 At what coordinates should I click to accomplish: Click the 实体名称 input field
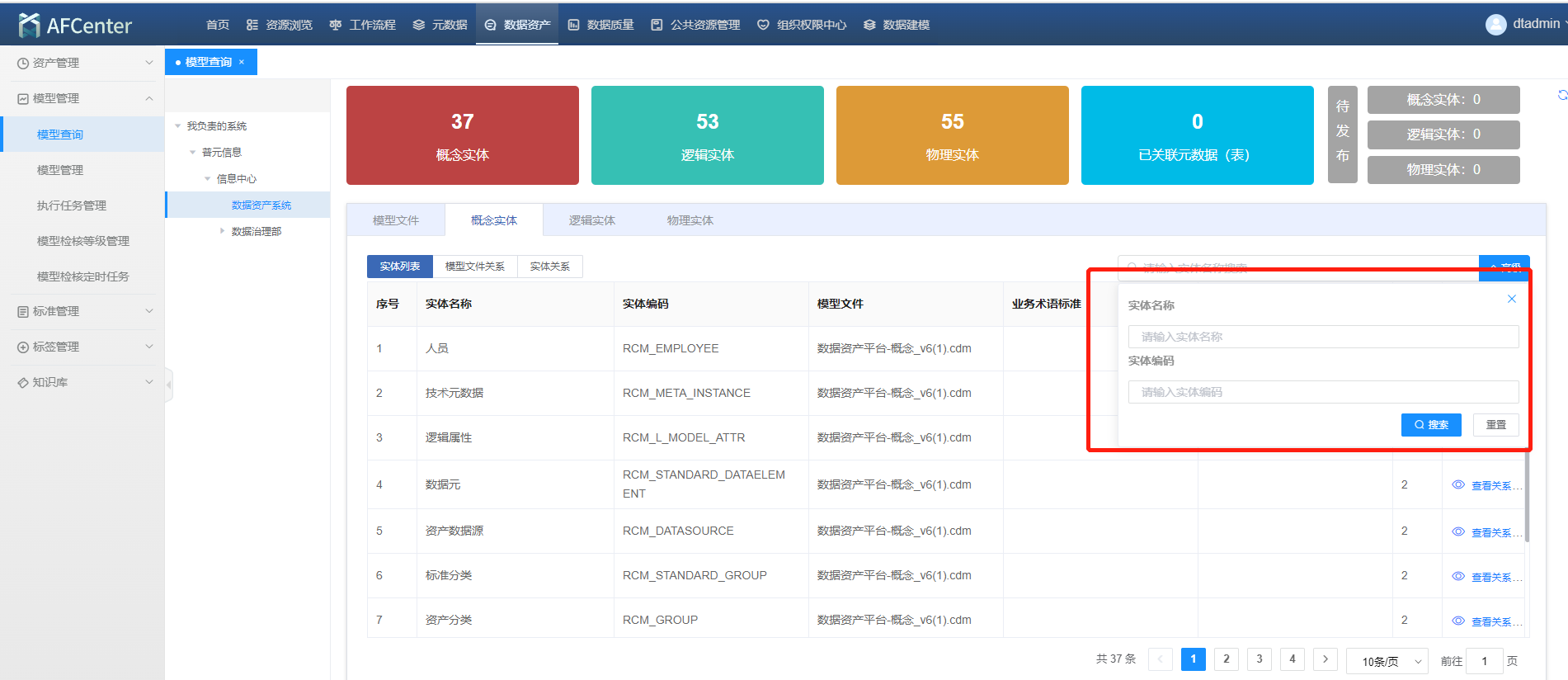coord(1323,337)
